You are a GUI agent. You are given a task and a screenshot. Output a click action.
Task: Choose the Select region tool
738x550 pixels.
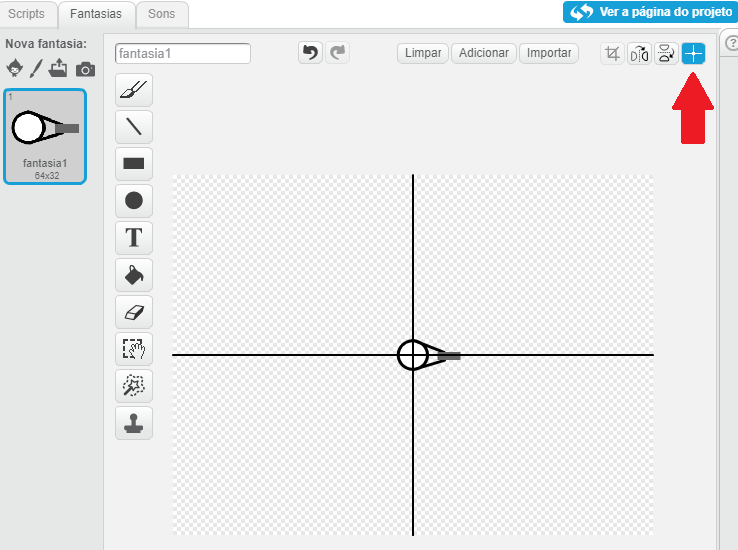[x=134, y=349]
